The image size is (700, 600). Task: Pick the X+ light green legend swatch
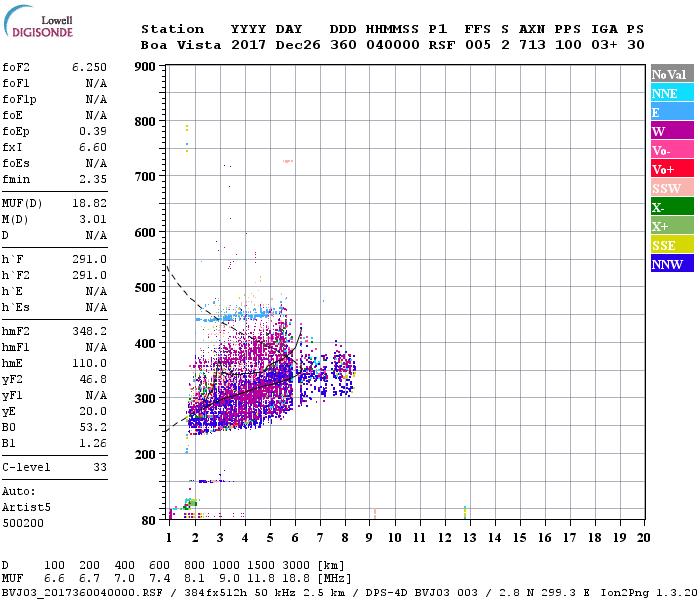coord(671,226)
